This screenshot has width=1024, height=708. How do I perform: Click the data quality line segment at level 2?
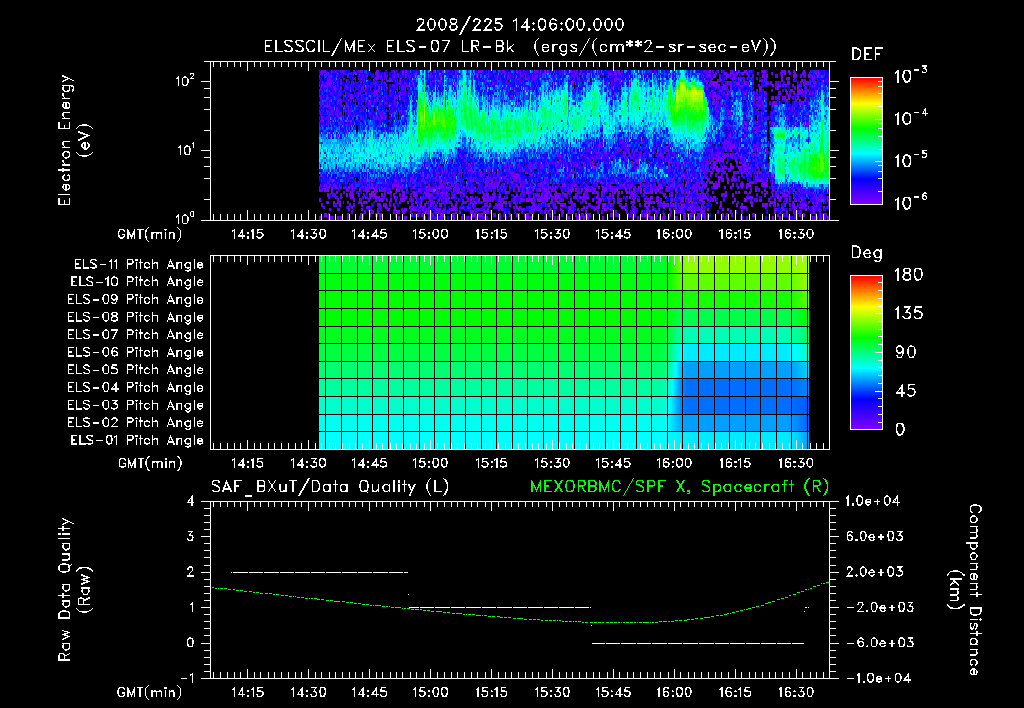tap(319, 572)
